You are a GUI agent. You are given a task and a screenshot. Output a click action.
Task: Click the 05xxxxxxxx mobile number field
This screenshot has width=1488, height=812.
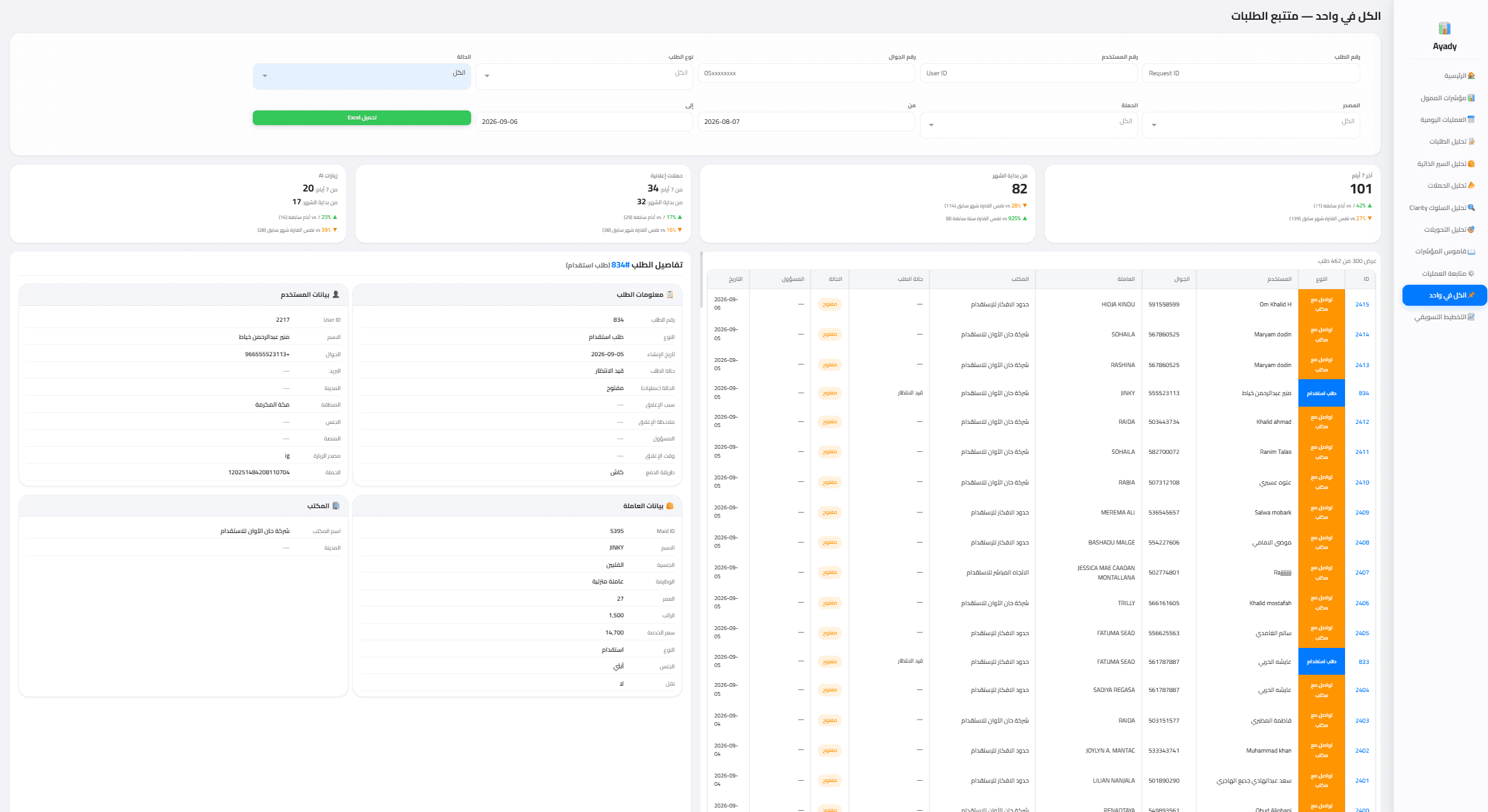(806, 73)
